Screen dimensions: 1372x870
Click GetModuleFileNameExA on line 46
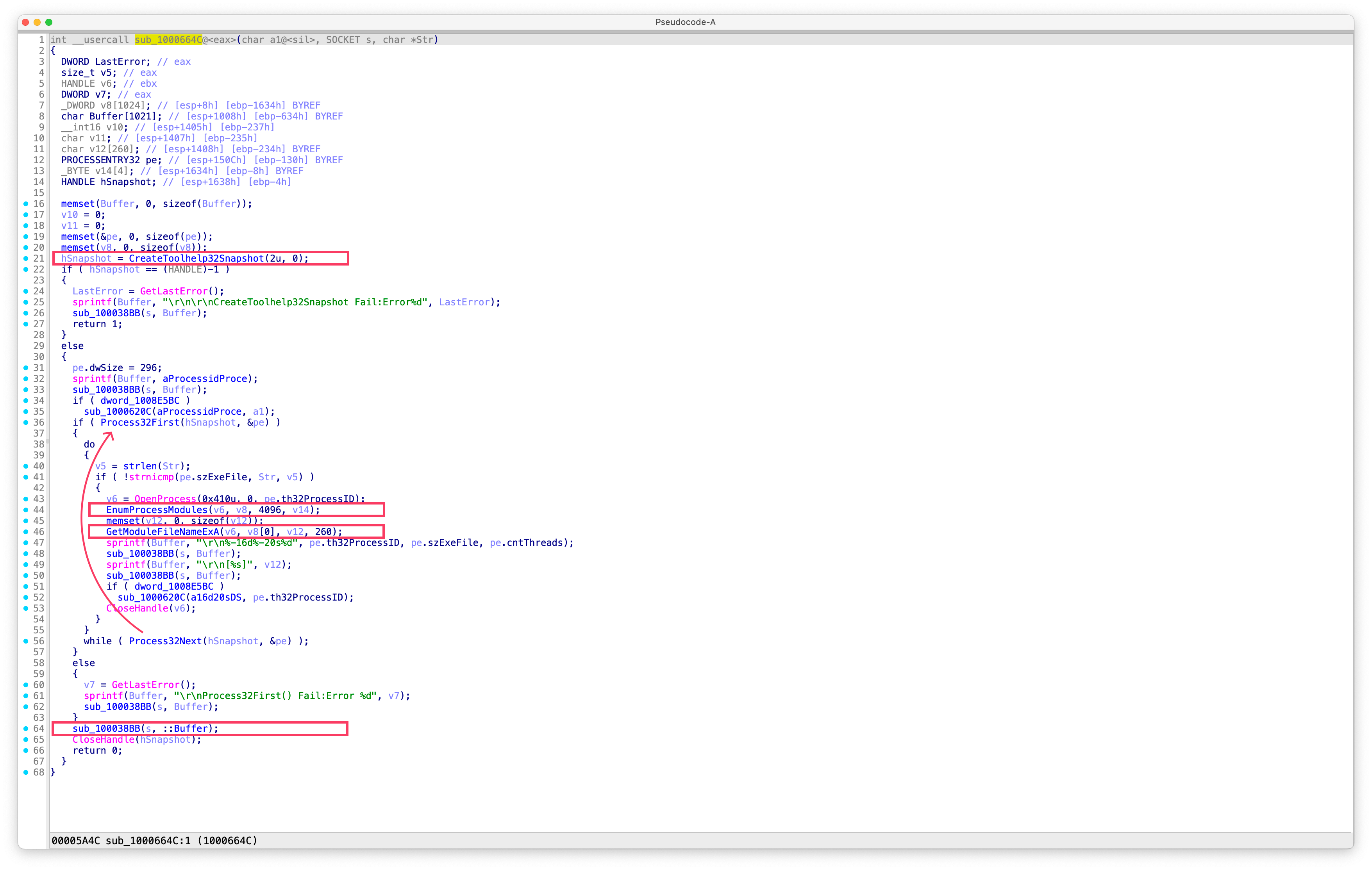point(163,532)
